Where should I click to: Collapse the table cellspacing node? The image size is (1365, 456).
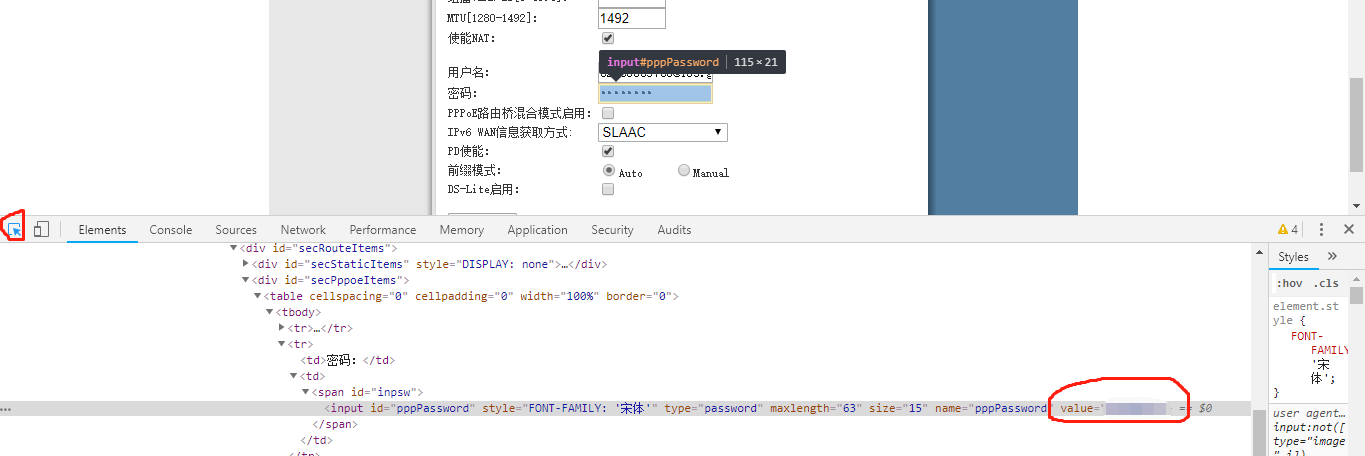pyautogui.click(x=258, y=296)
